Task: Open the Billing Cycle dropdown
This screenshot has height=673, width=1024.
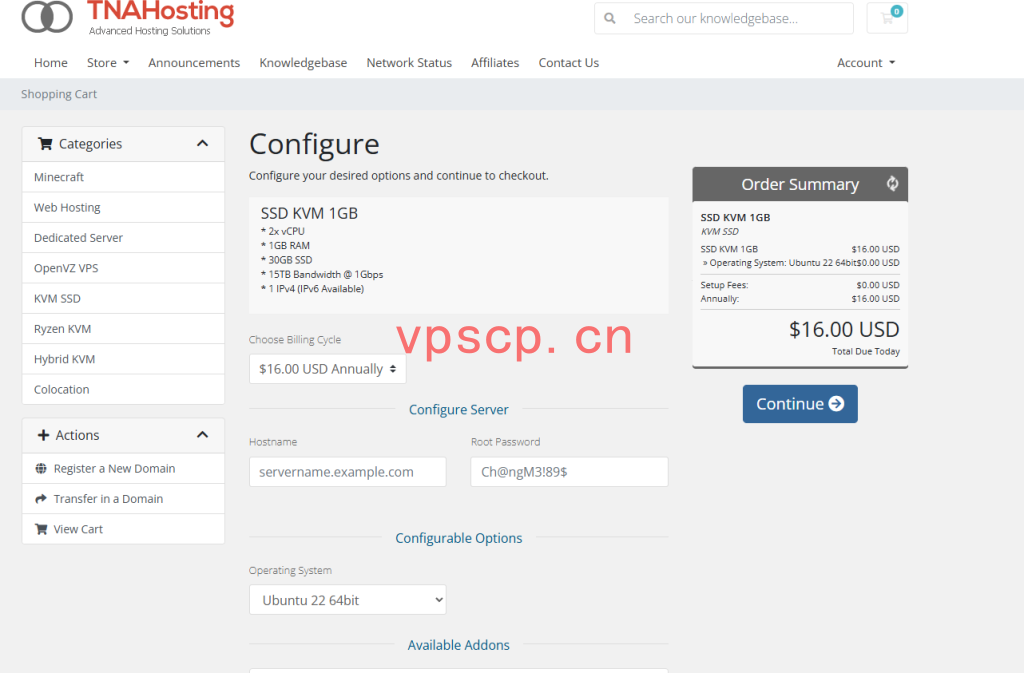Action: click(328, 369)
